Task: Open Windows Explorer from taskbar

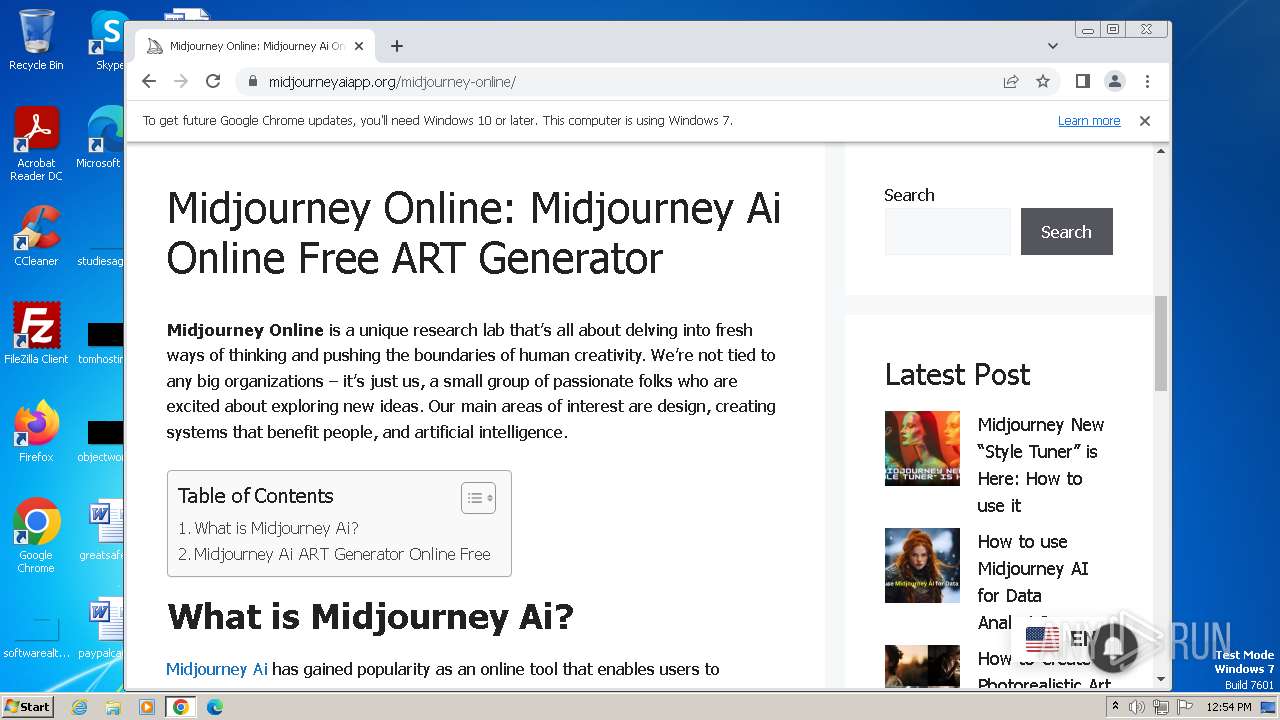Action: coord(113,707)
